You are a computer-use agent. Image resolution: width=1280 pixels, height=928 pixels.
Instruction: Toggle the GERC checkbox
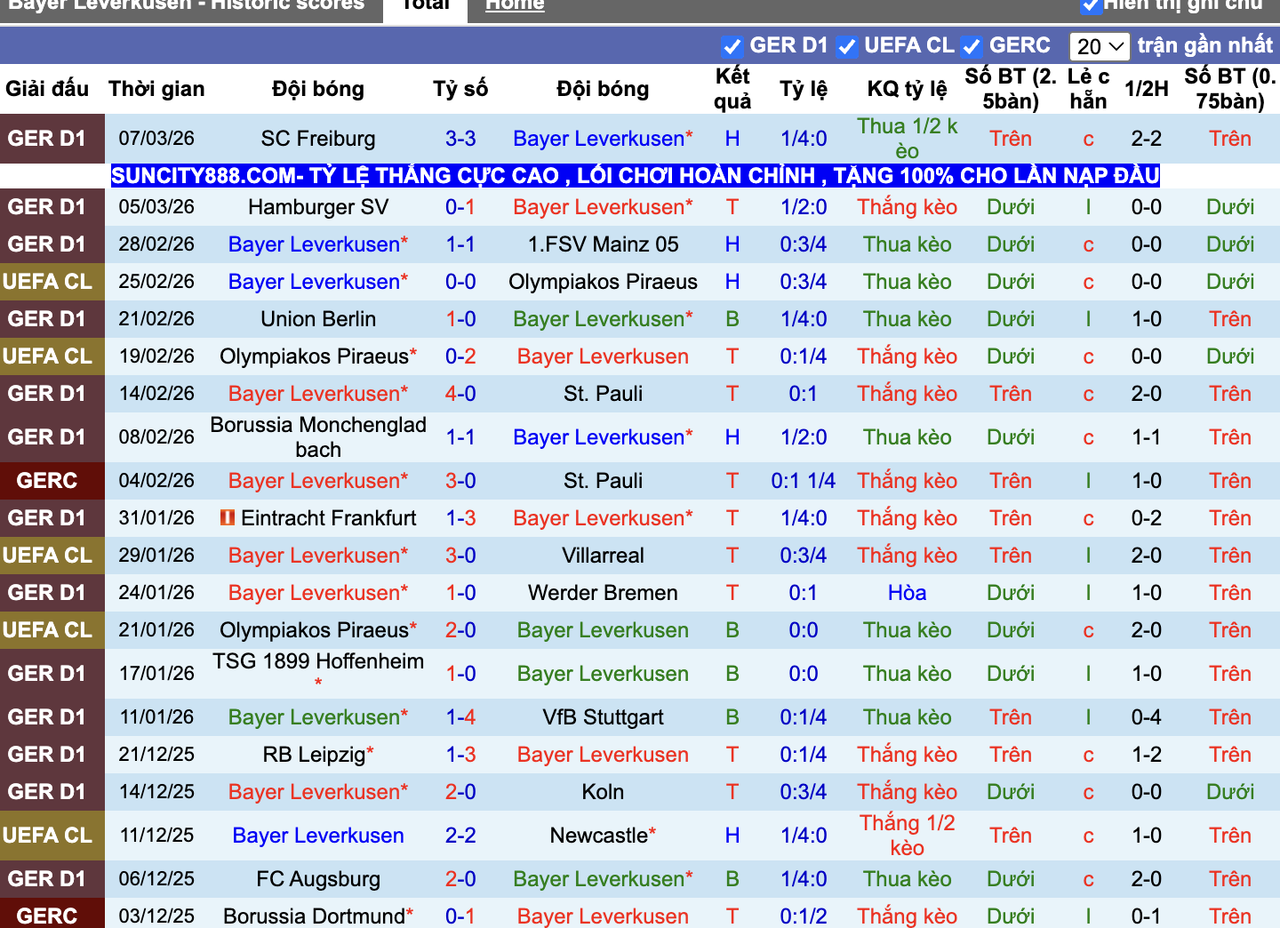click(971, 46)
